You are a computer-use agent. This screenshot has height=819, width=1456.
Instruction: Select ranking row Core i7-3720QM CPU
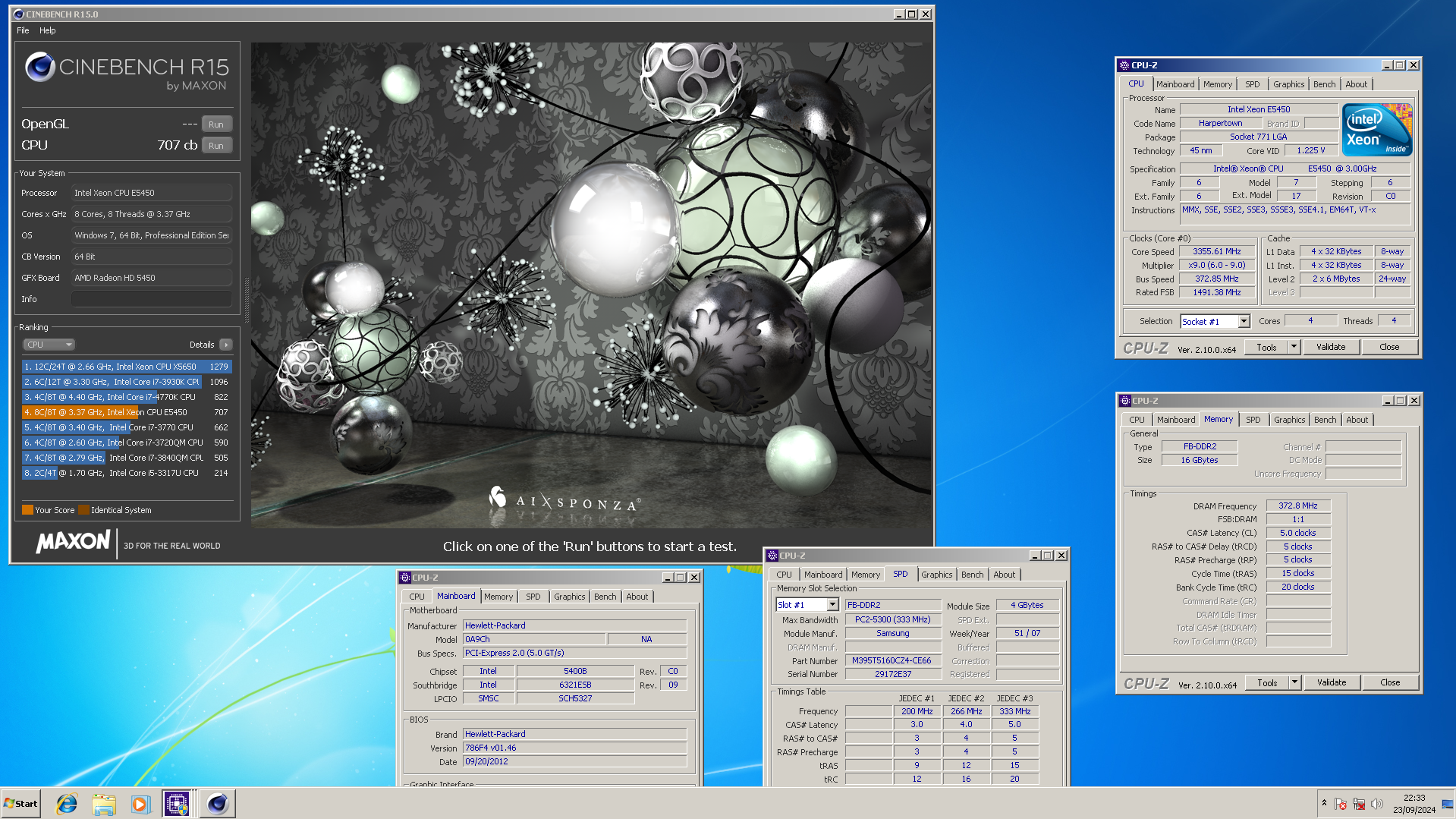coord(127,443)
